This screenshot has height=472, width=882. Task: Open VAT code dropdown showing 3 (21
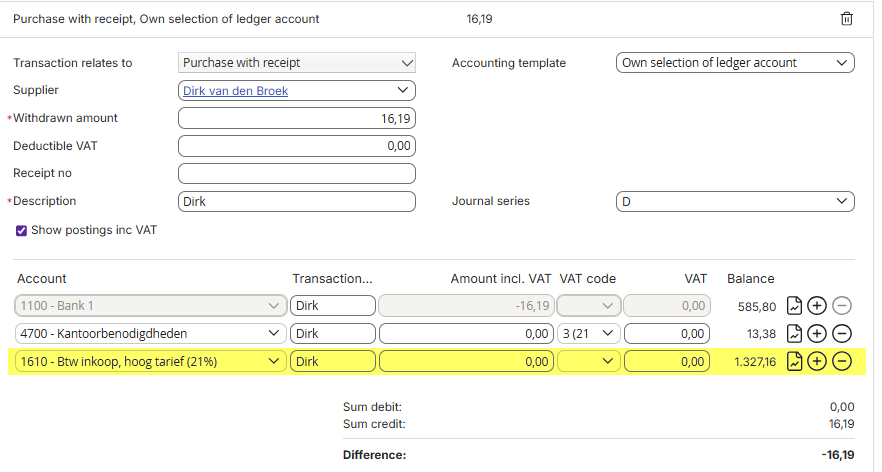click(589, 334)
